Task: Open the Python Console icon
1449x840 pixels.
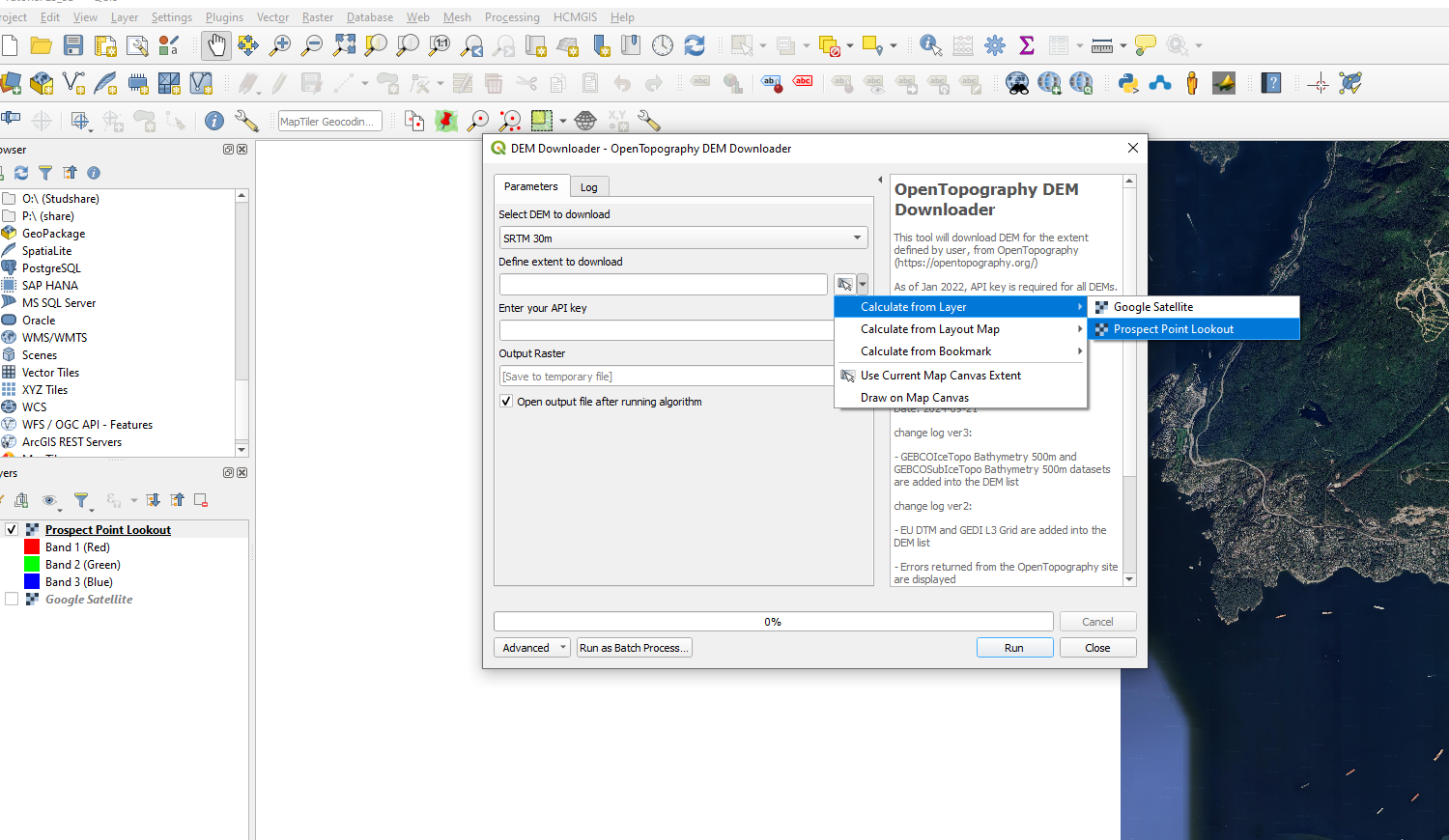Action: (1128, 84)
